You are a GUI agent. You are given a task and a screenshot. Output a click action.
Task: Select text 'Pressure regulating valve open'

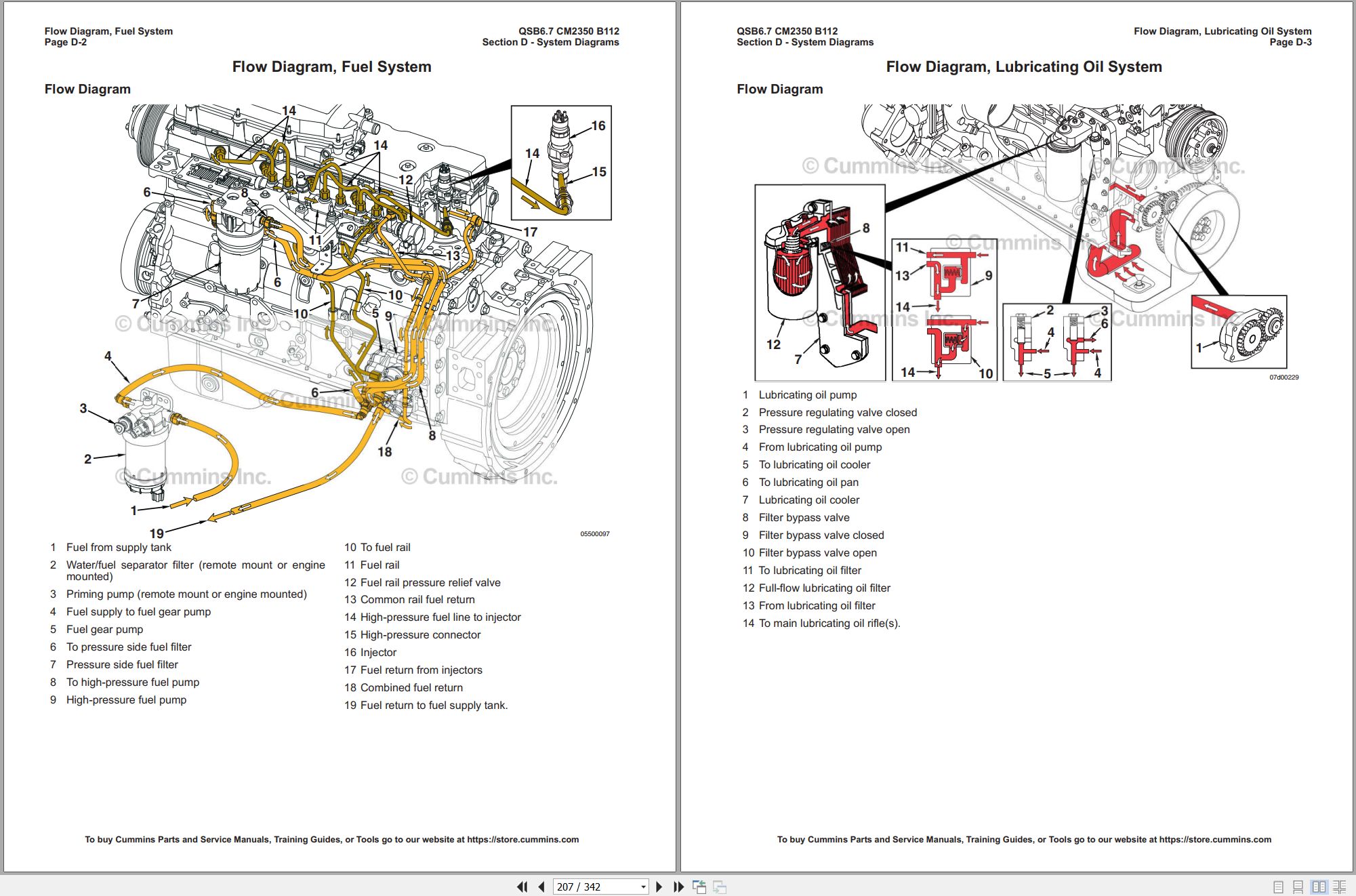(834, 429)
